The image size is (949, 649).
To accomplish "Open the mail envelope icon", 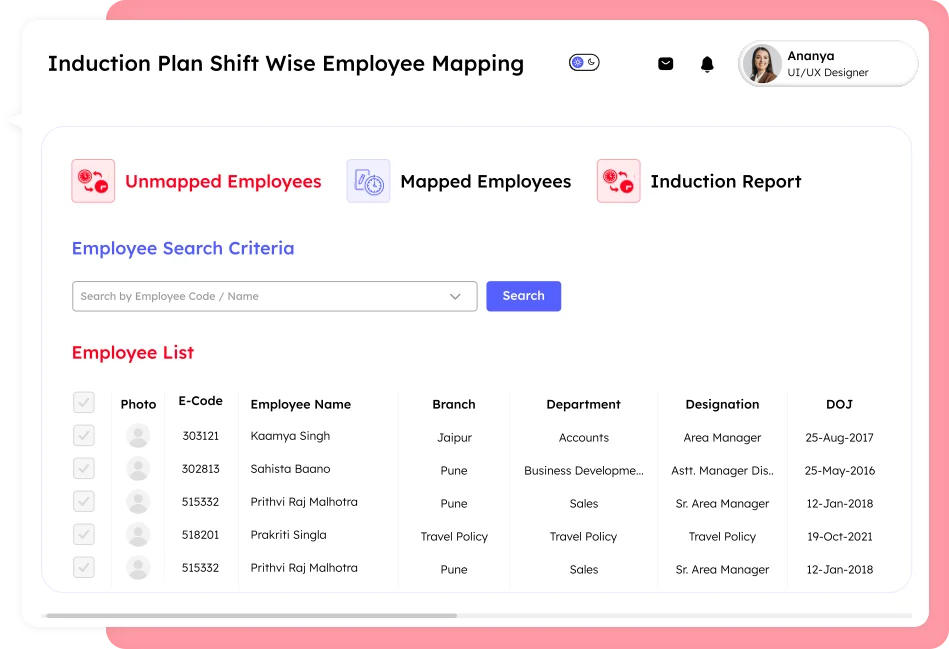I will tap(665, 64).
